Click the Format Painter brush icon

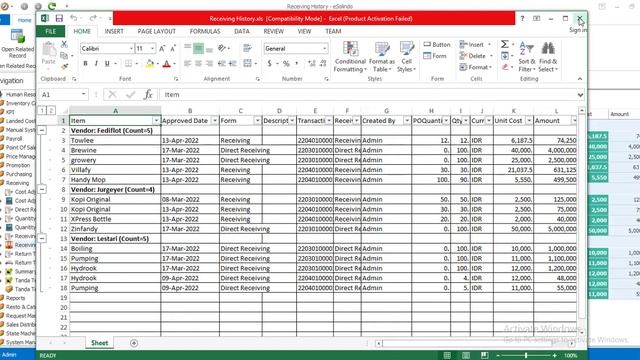coord(64,67)
